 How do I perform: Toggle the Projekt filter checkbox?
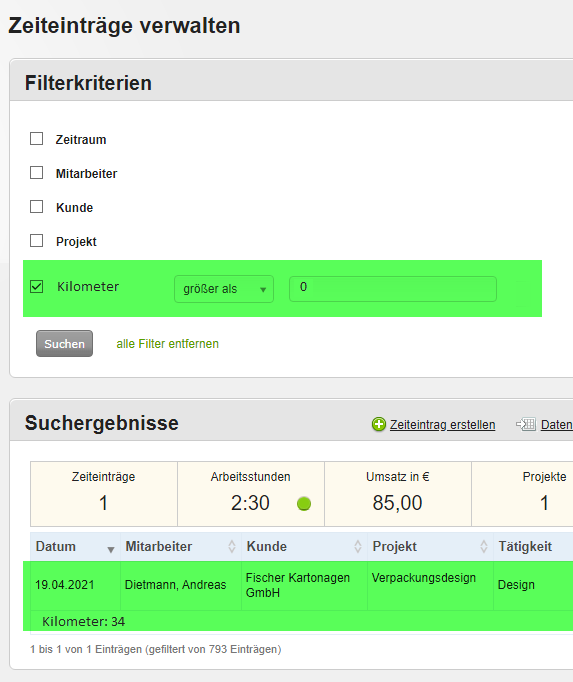[x=37, y=241]
